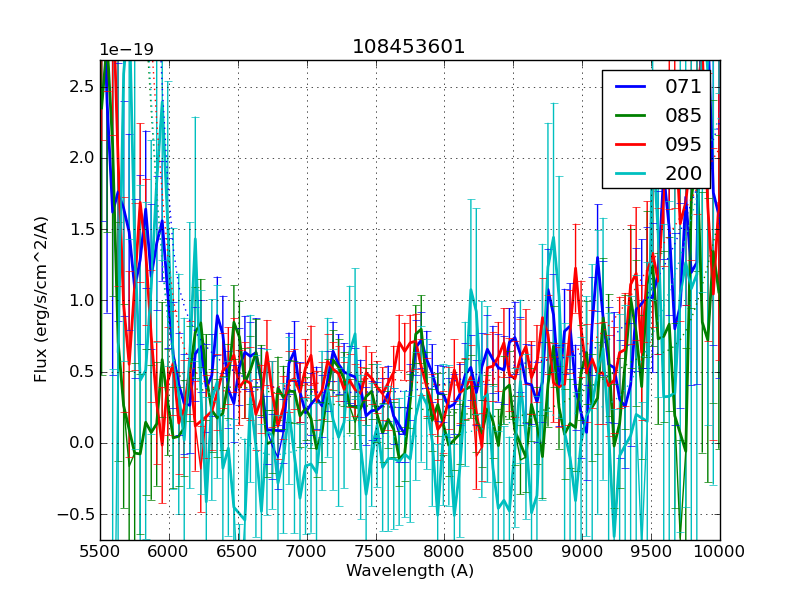The width and height of the screenshot is (800, 600).
Task: Click the 2.5 y-axis tick label
Action: tap(80, 86)
